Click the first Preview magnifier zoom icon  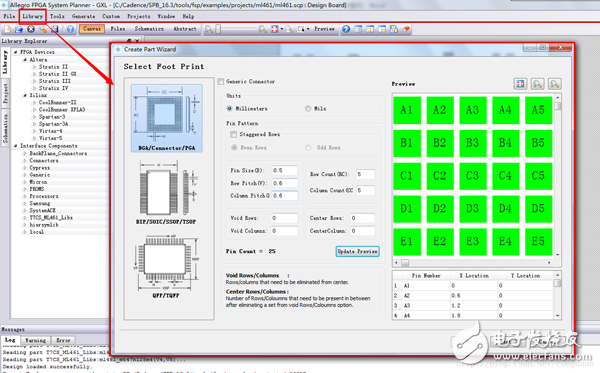537,84
